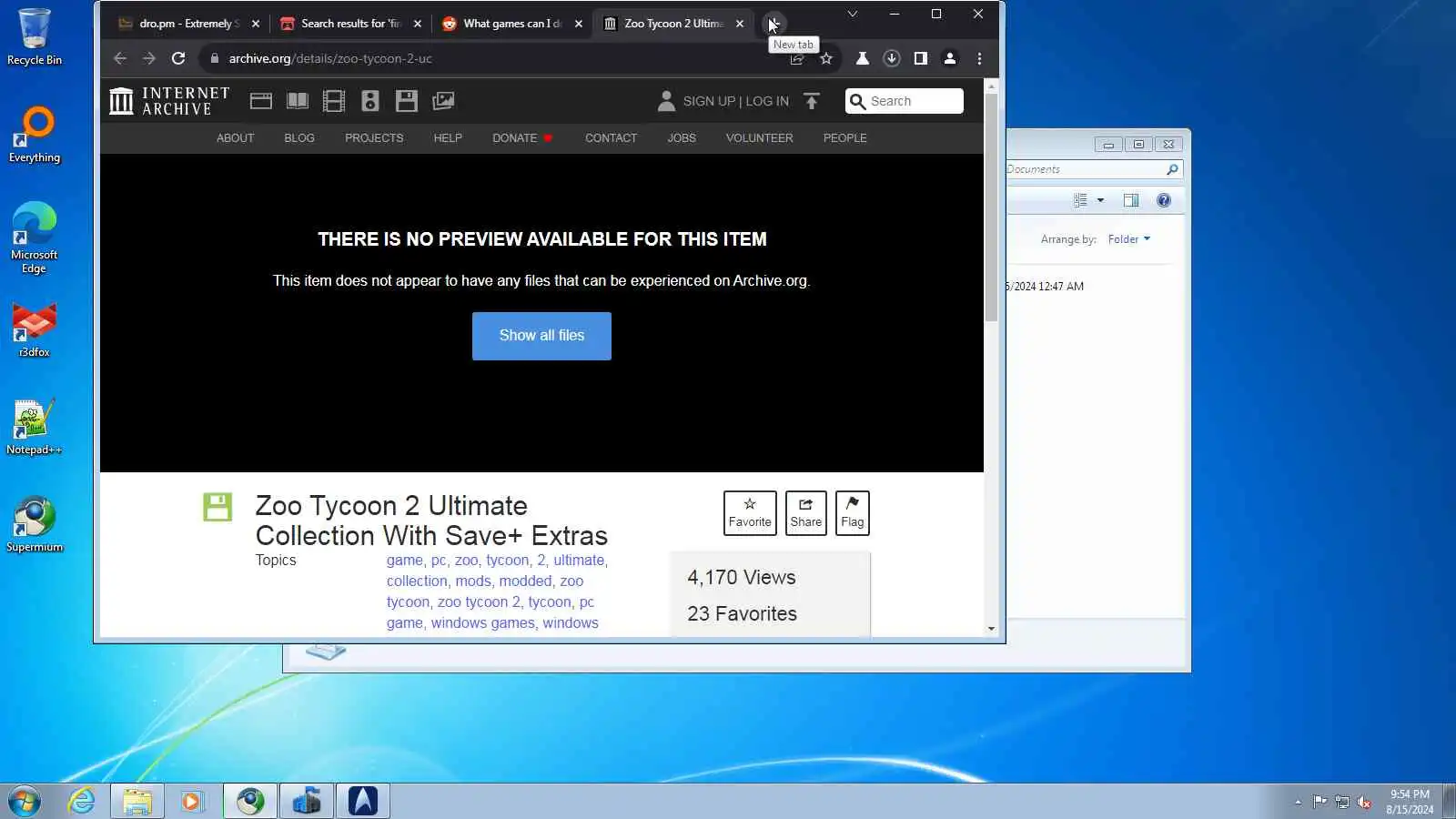The image size is (1456, 819).
Task: Open the Internet Archive texts book icon
Action: pos(298,101)
